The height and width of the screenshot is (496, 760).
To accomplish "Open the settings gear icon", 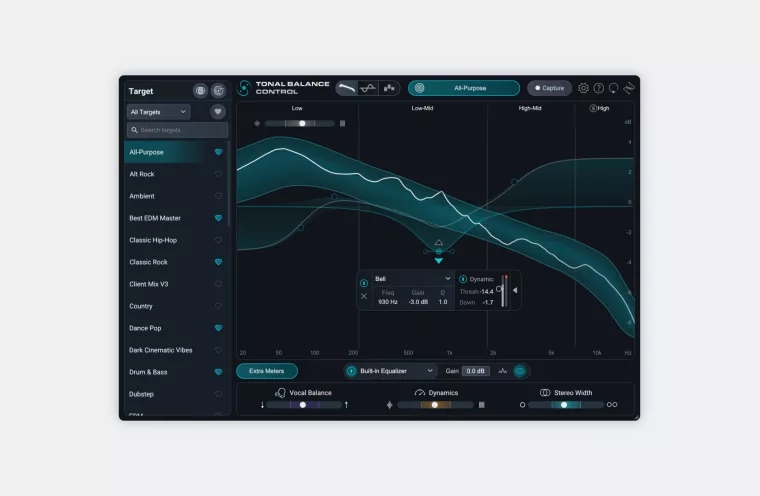I will click(x=583, y=88).
